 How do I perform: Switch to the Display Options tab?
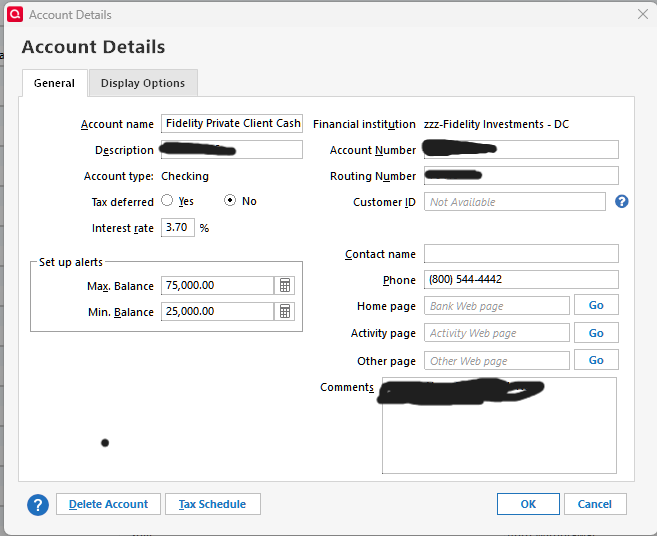(143, 83)
